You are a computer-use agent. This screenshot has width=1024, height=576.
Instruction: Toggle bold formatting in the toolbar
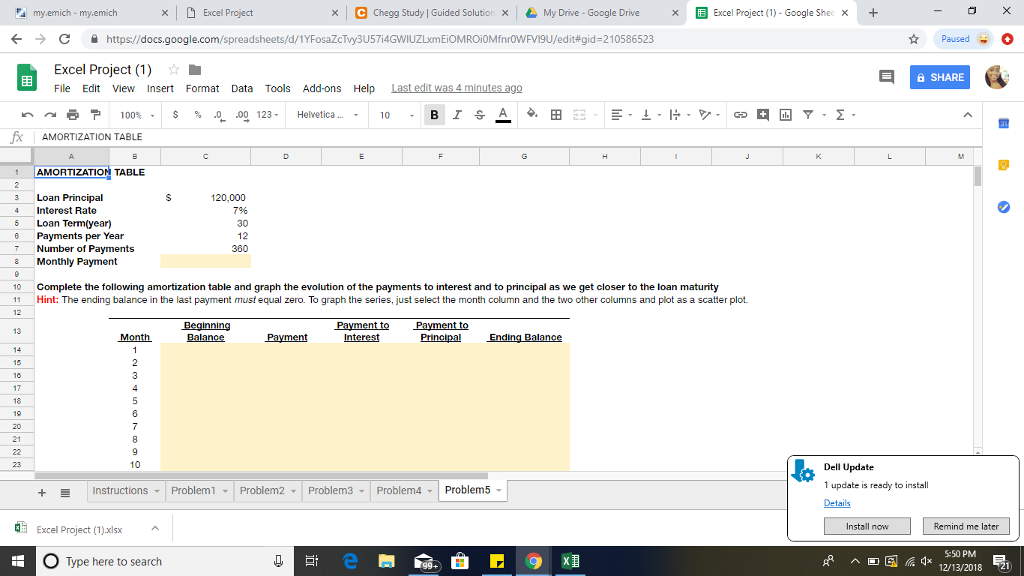(x=434, y=115)
